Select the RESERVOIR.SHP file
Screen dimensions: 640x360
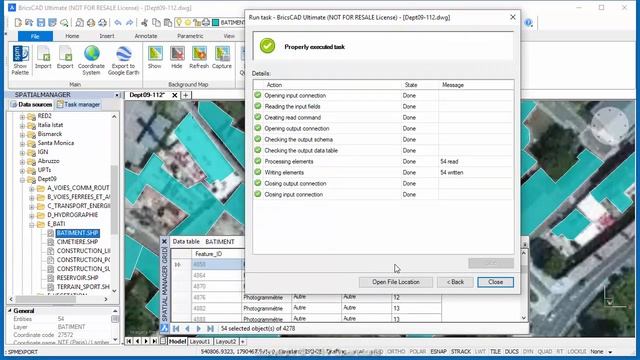click(77, 278)
